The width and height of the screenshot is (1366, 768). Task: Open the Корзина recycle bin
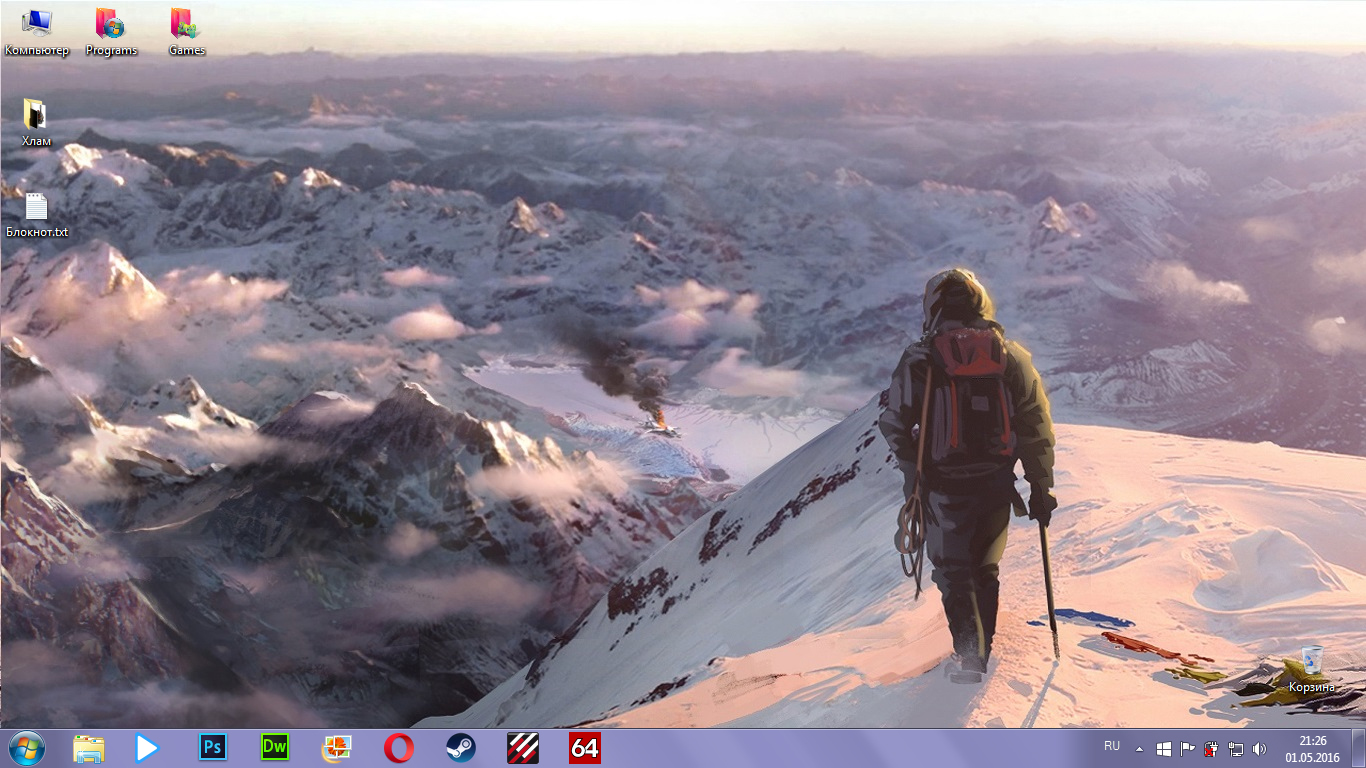(1311, 669)
